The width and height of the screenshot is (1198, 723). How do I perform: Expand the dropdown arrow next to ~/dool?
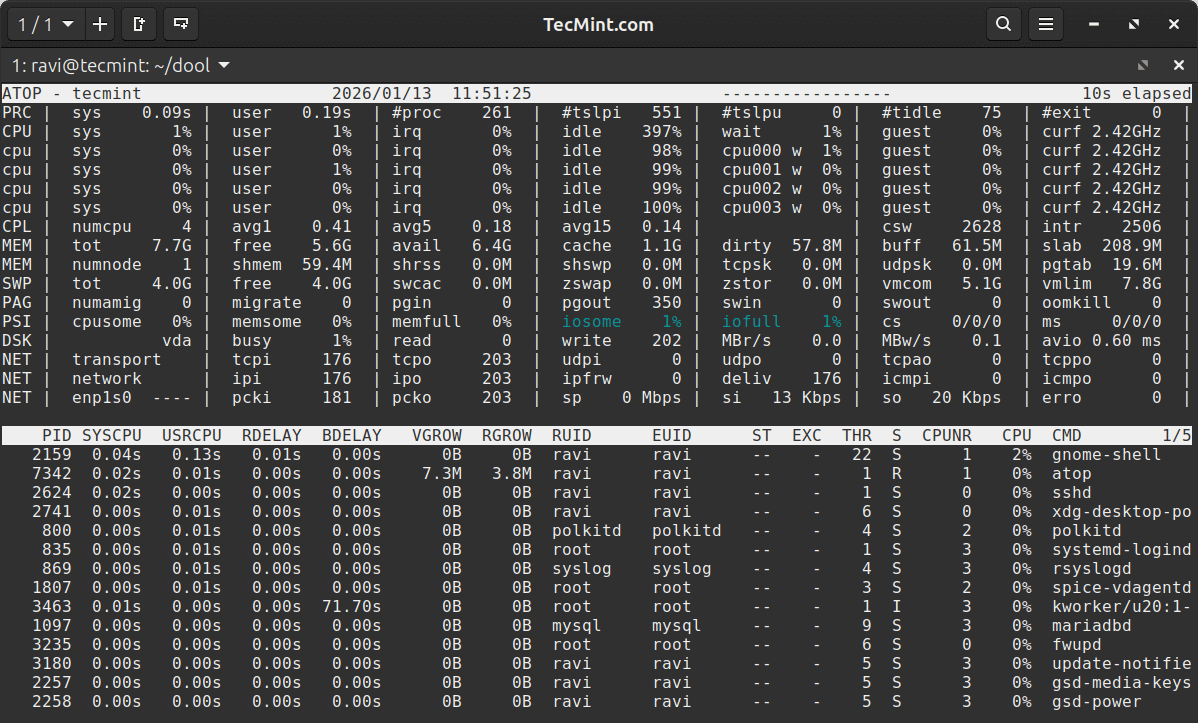coord(222,64)
